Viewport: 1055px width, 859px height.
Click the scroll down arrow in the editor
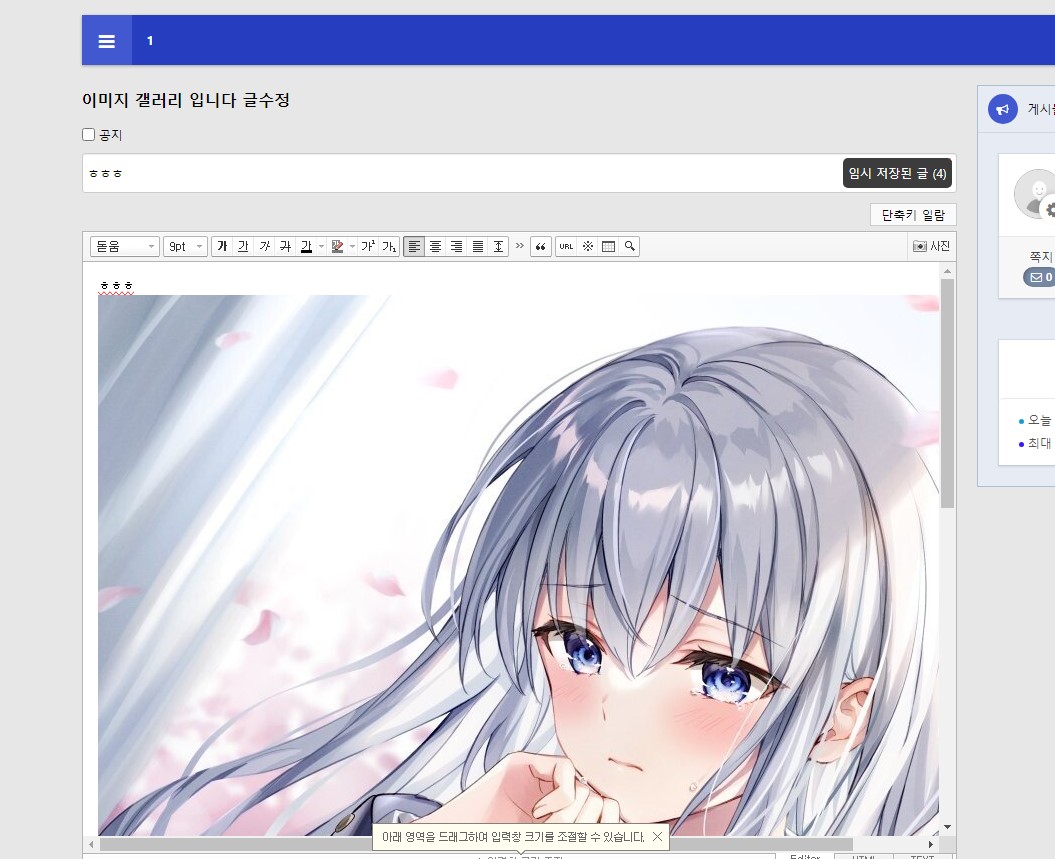pyautogui.click(x=947, y=827)
